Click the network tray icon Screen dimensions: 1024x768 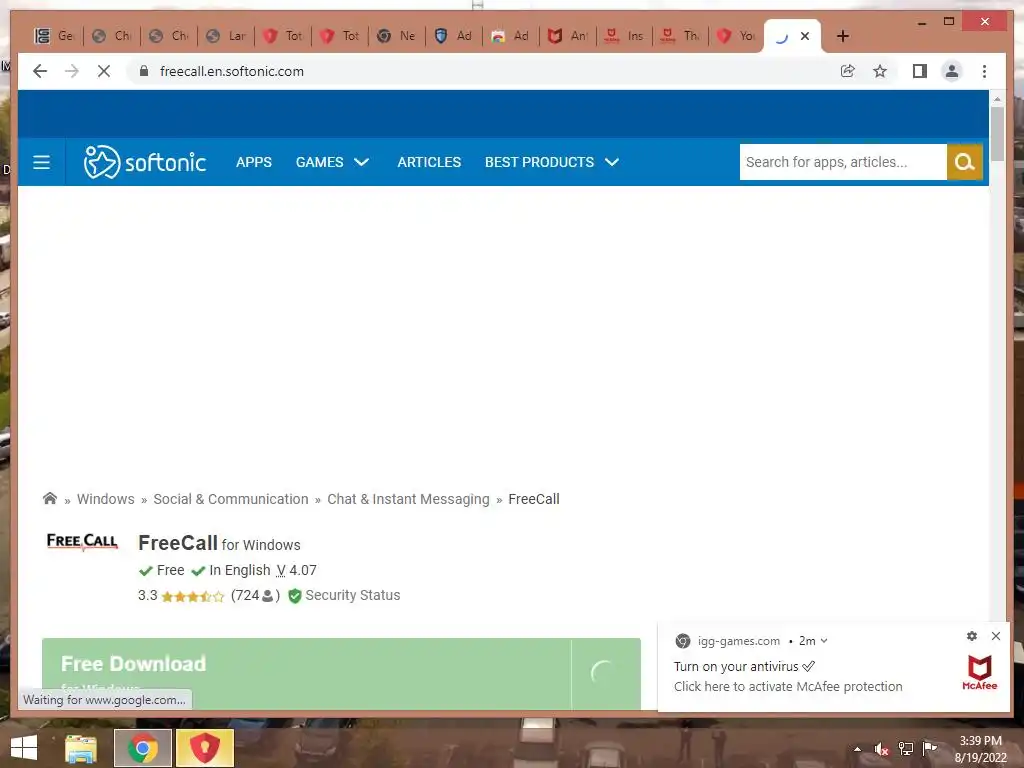(x=906, y=749)
